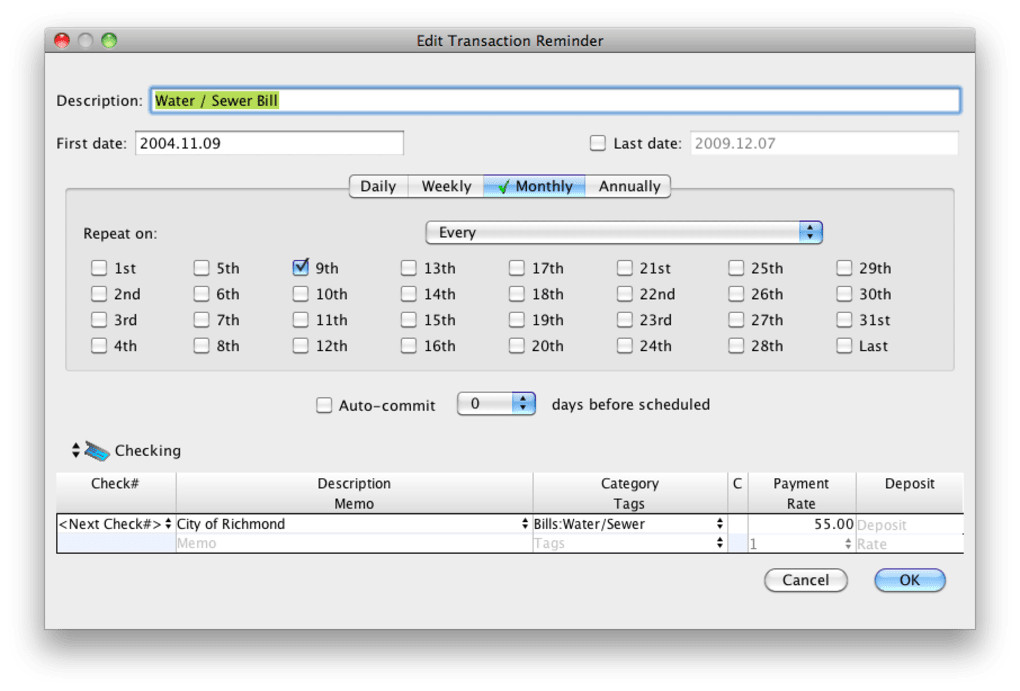Open the days before scheduled dropdown
This screenshot has height=691, width=1020.
496,403
